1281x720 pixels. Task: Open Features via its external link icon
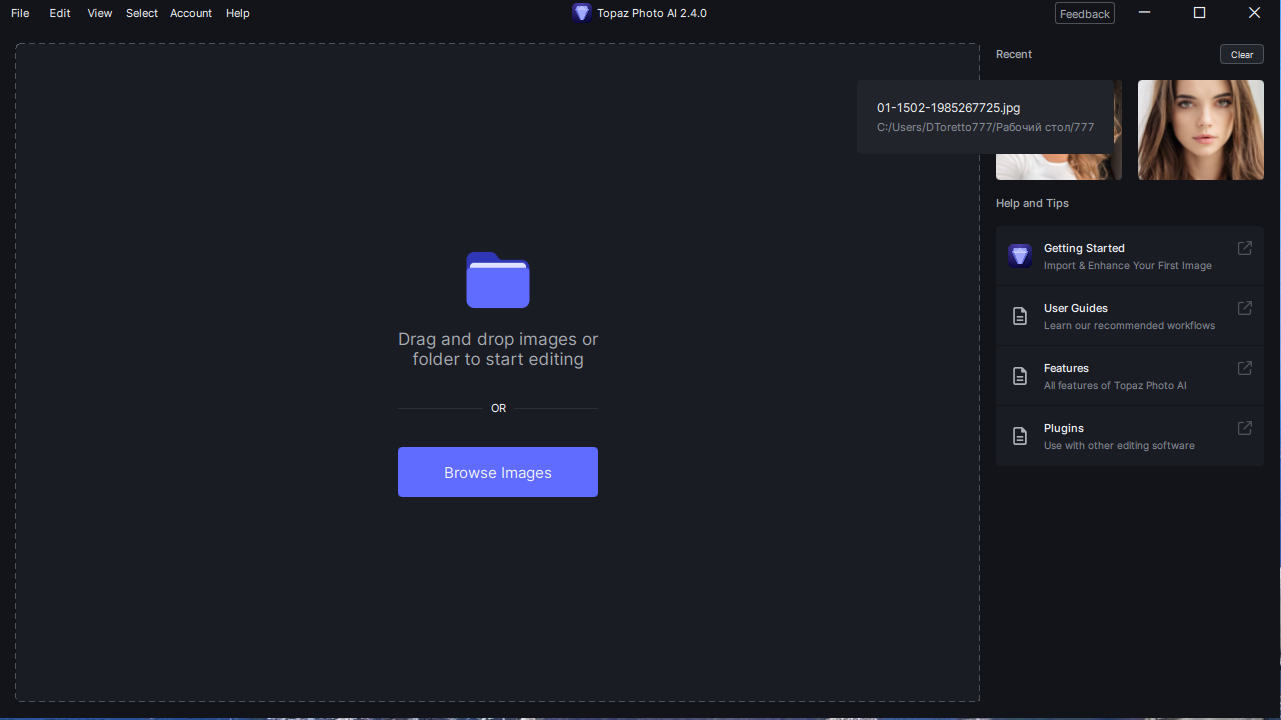1244,368
